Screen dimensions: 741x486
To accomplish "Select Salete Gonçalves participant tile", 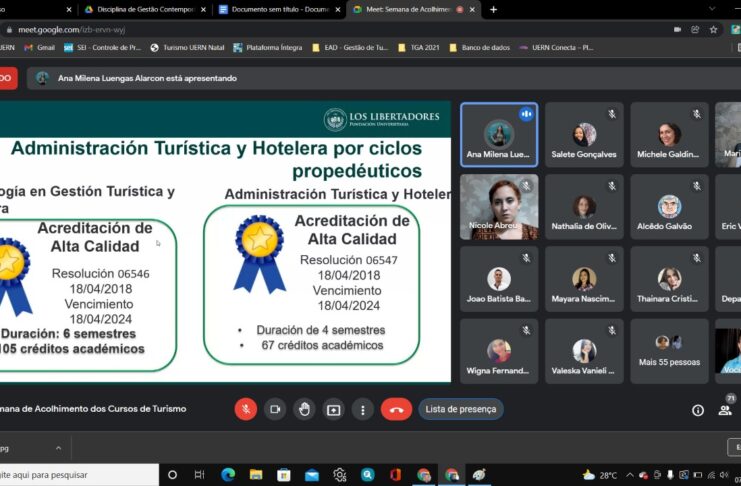I will click(584, 135).
